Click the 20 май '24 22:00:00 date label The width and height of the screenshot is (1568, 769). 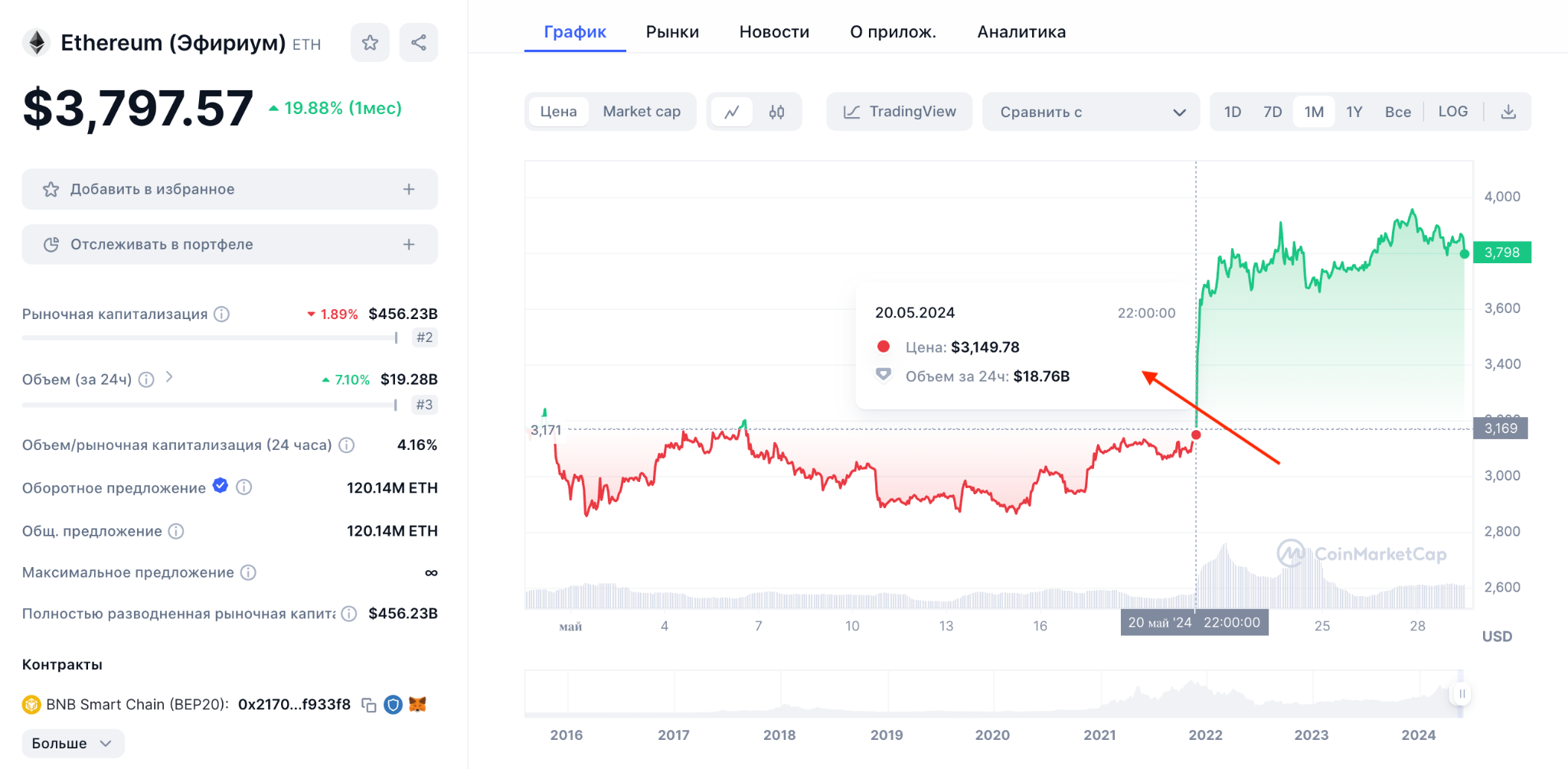tap(1194, 623)
